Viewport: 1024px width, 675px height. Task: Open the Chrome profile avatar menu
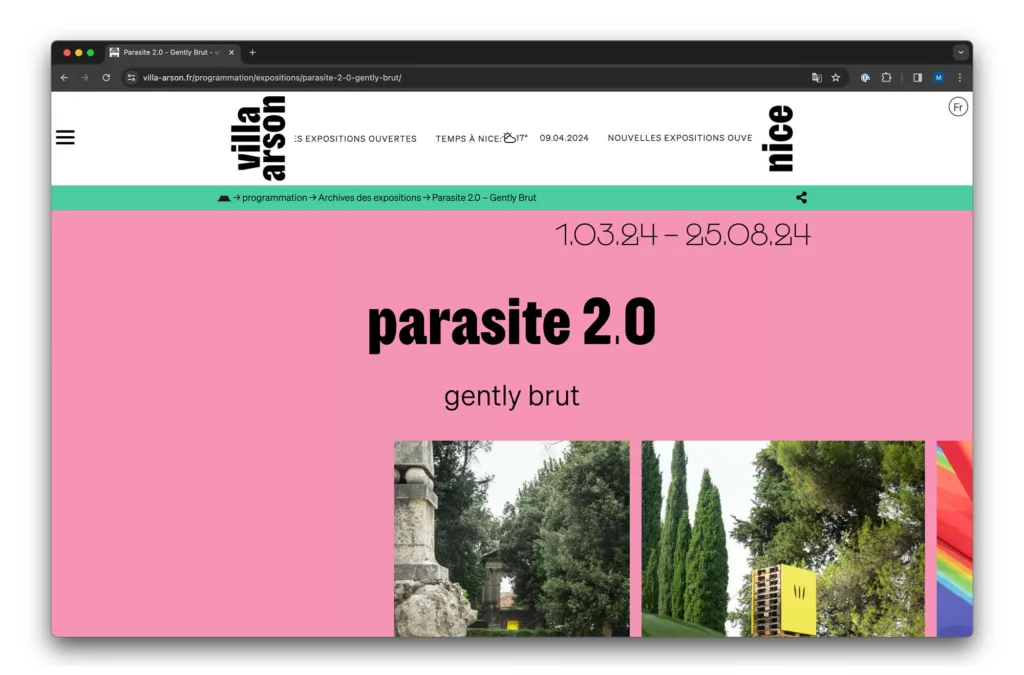pyautogui.click(x=938, y=78)
